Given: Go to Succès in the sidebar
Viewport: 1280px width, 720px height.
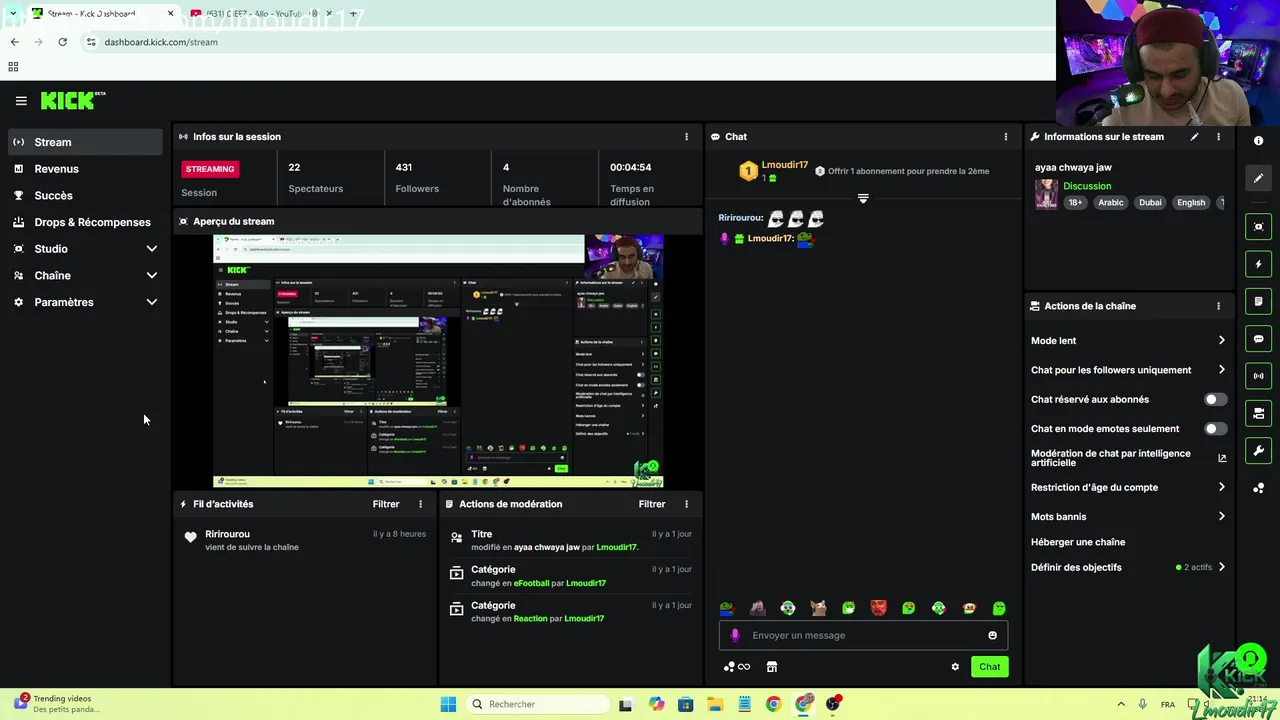Looking at the screenshot, I should [85, 196].
